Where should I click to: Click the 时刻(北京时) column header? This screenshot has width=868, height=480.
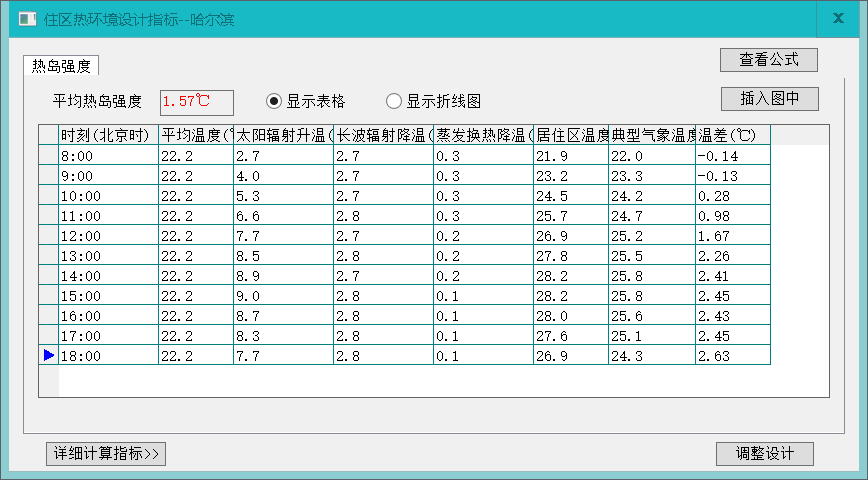tap(108, 135)
